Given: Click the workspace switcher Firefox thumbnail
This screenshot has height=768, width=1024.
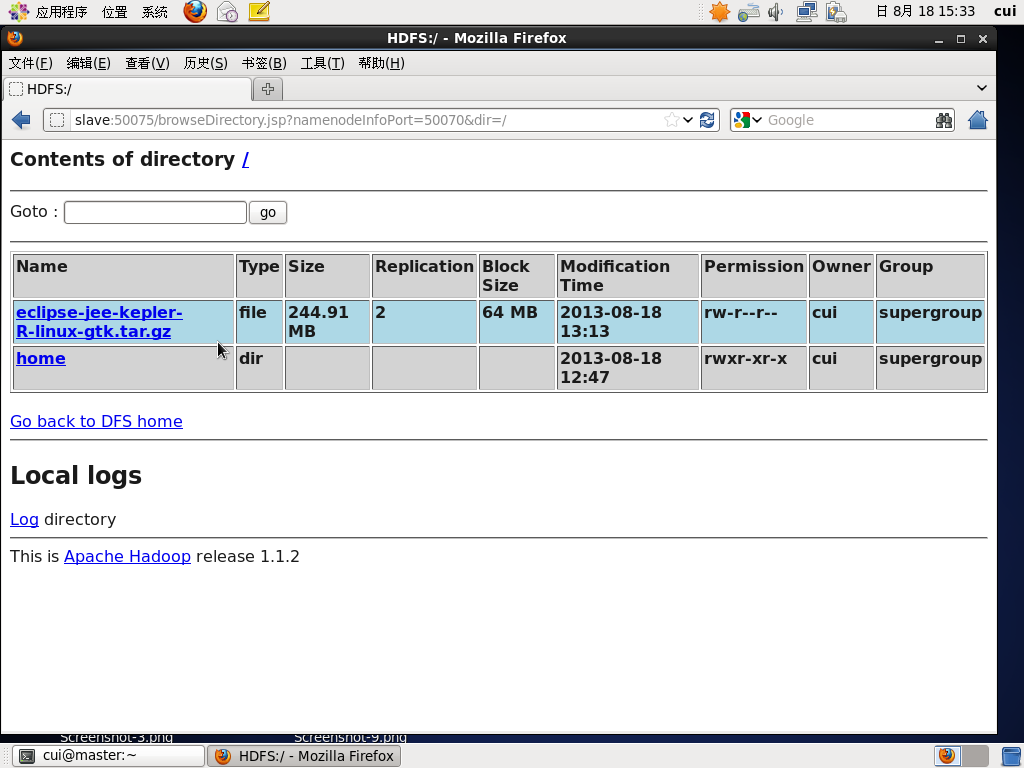Looking at the screenshot, I should pyautogui.click(x=948, y=756).
